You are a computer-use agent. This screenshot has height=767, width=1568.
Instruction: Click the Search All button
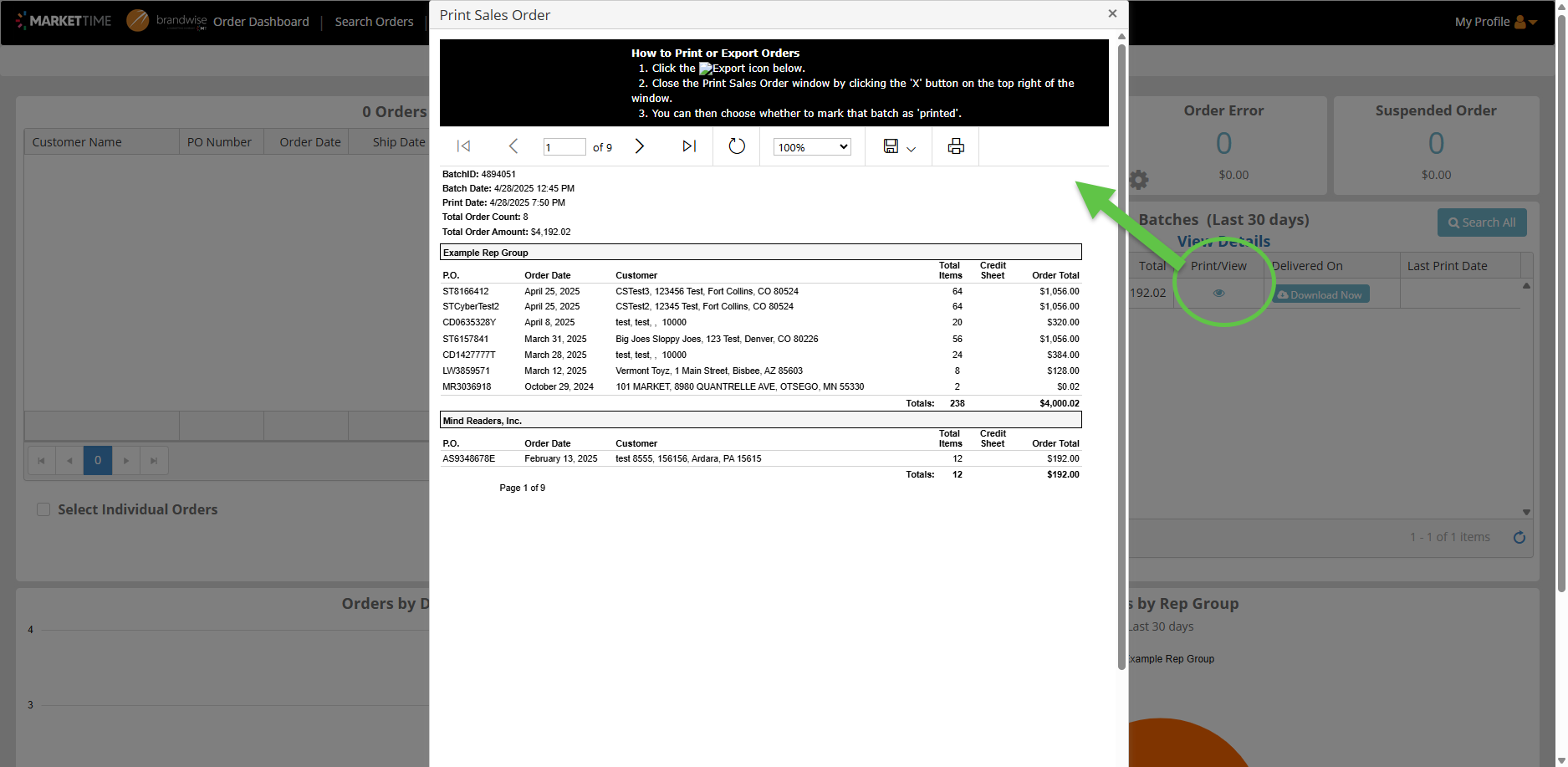point(1482,222)
